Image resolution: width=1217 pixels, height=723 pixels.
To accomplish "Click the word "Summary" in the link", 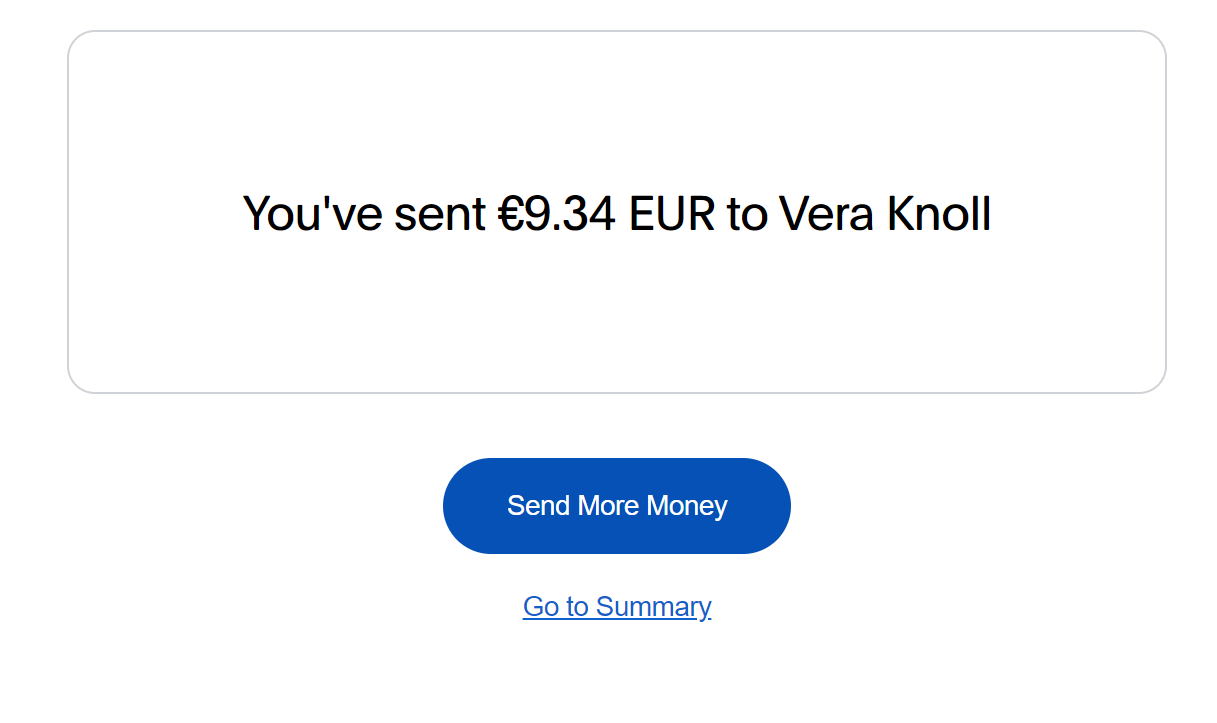I will tap(653, 607).
